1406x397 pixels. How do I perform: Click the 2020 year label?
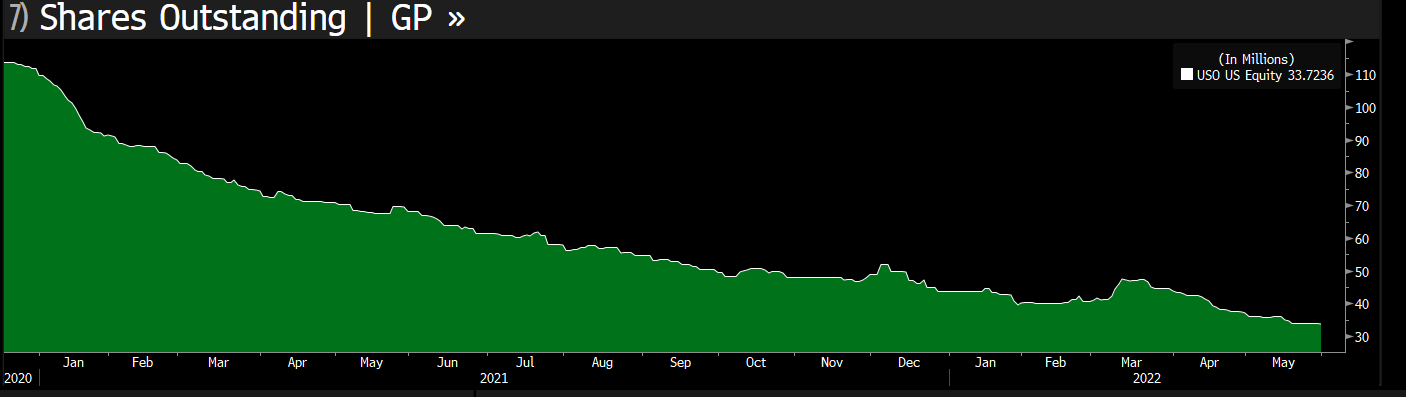[17, 379]
